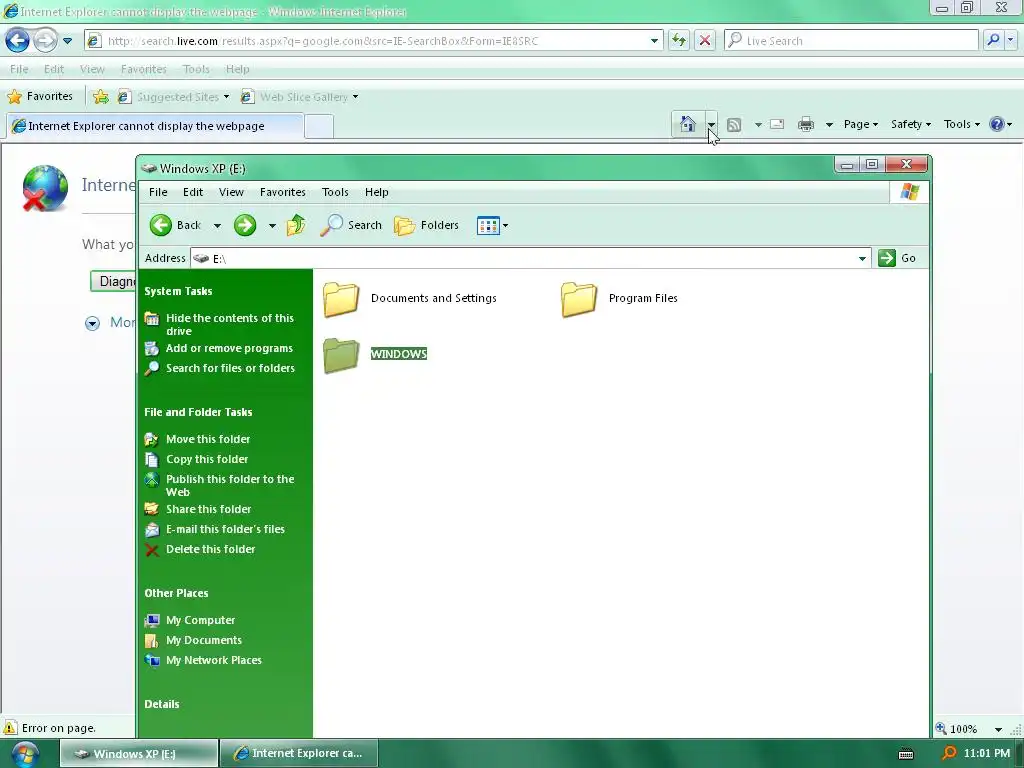Click 'Share this folder' task
Viewport: 1024px width, 768px height.
pos(197,509)
